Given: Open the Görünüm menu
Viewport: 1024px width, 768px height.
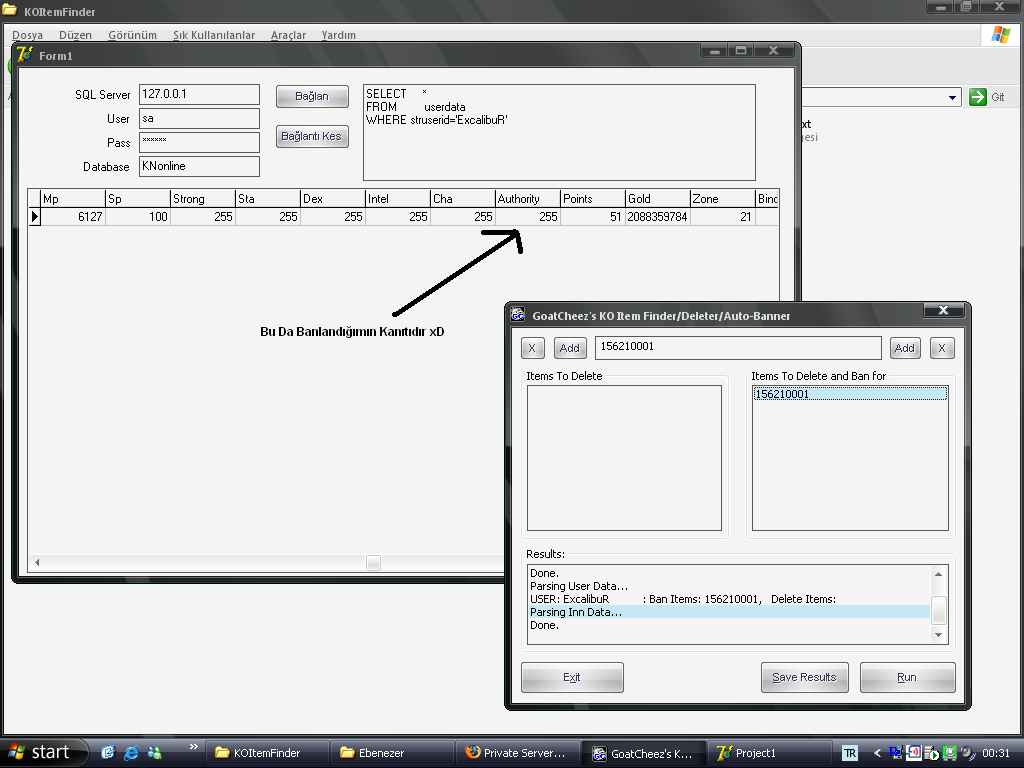Looking at the screenshot, I should click(x=133, y=35).
